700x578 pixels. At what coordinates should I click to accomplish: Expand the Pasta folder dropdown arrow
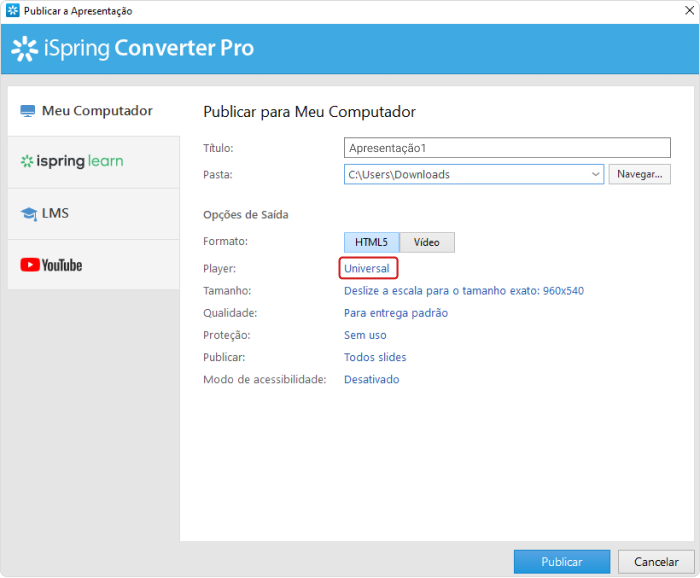coord(596,175)
